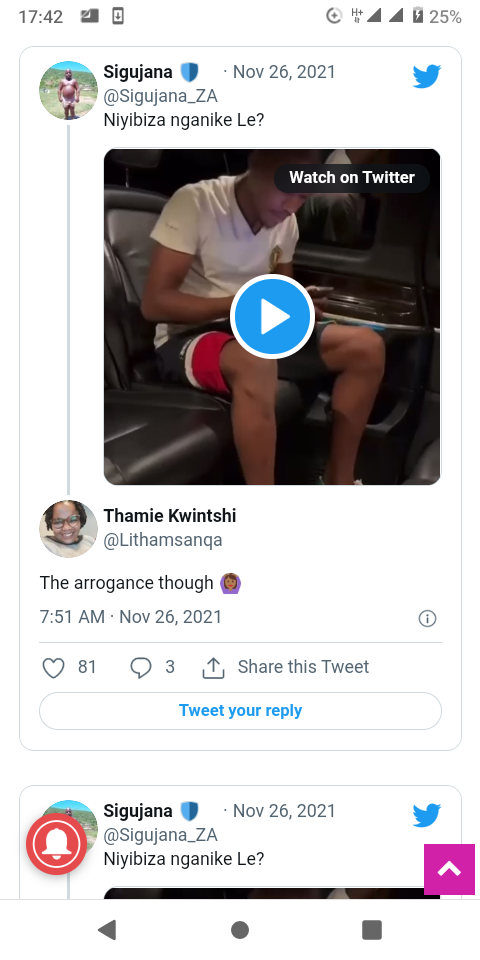The height and width of the screenshot is (960, 480).
Task: Tap the Share this Tweet text
Action: click(x=304, y=667)
